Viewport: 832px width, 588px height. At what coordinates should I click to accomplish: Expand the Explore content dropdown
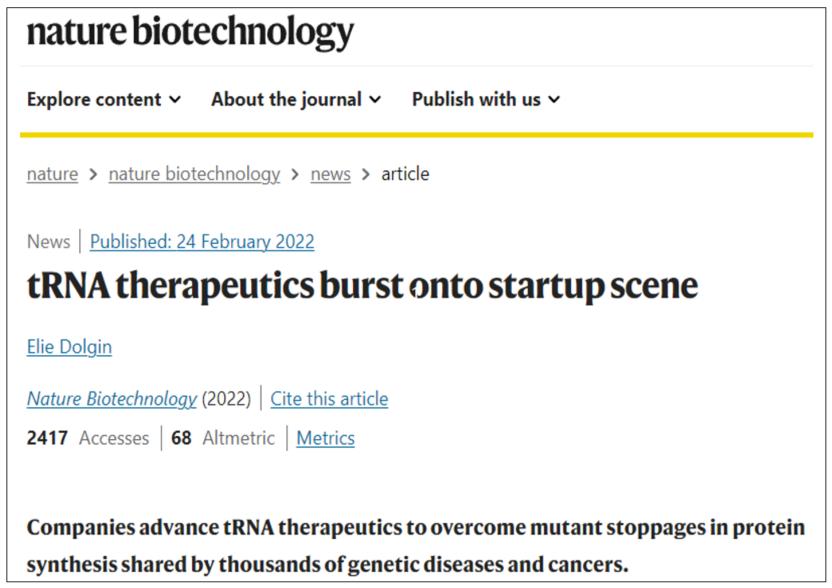point(104,99)
